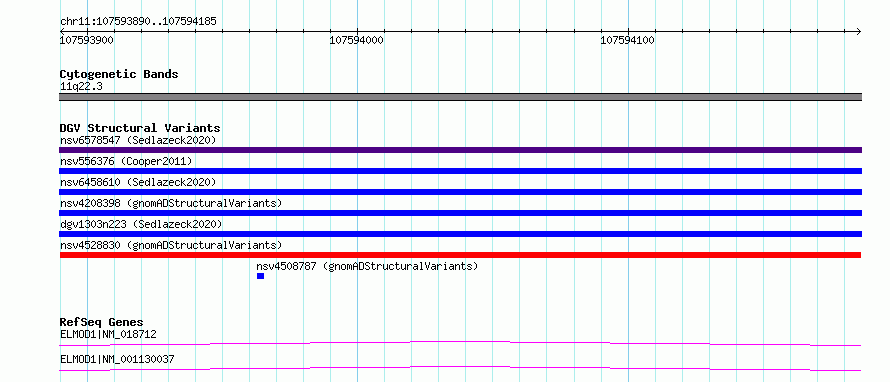Select the dark purple nsv6578547 variant bar
Viewport: 890px width, 382px height.
[x=460, y=150]
